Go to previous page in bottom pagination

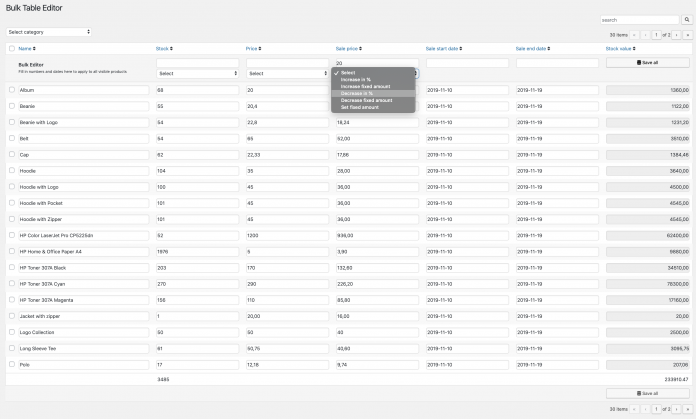[x=645, y=409]
